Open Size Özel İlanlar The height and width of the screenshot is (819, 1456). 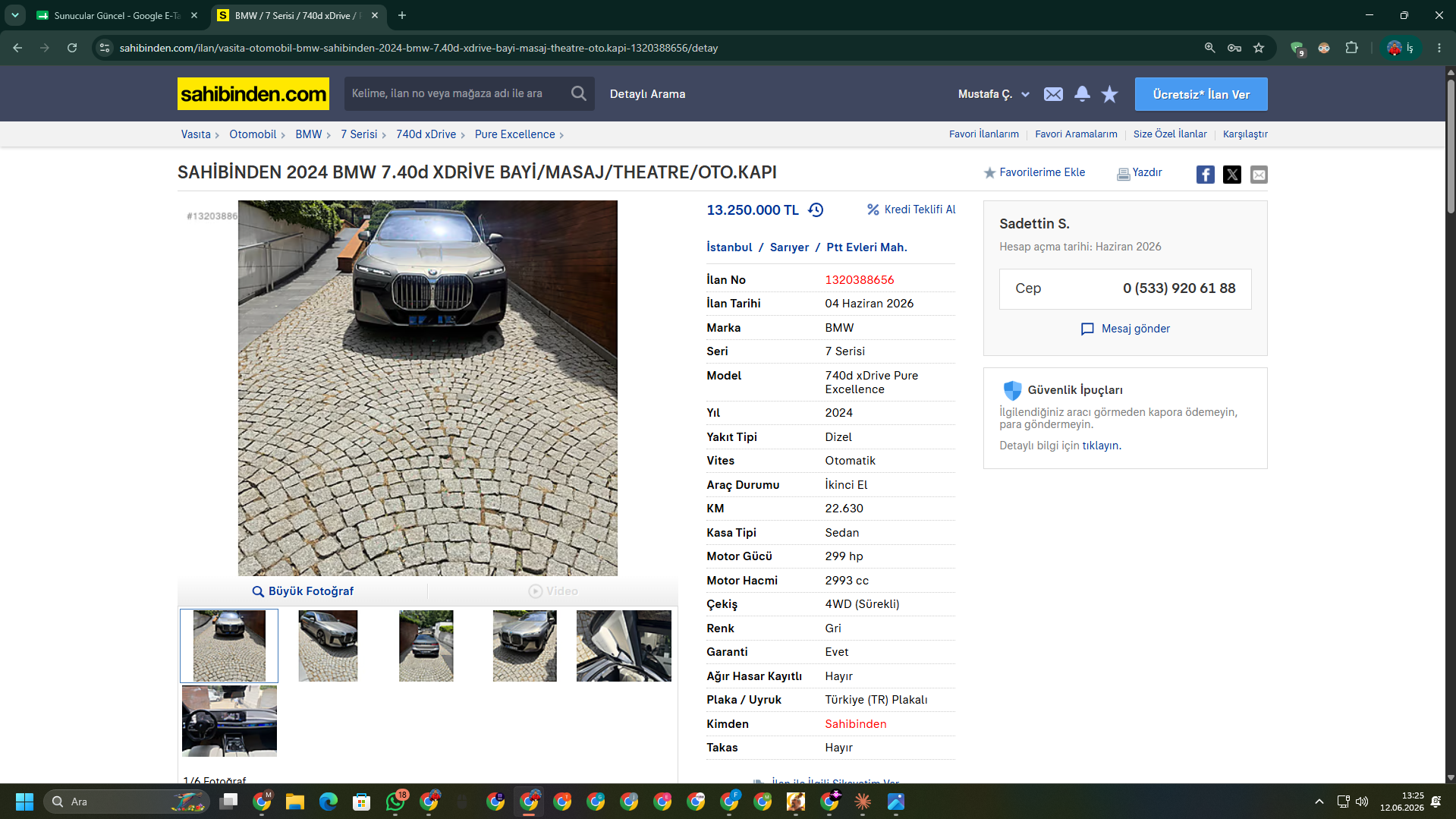tap(1170, 134)
